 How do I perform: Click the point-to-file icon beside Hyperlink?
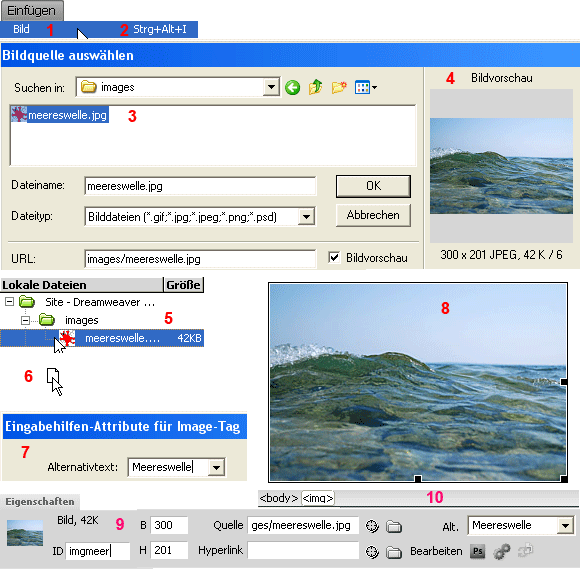click(x=372, y=552)
